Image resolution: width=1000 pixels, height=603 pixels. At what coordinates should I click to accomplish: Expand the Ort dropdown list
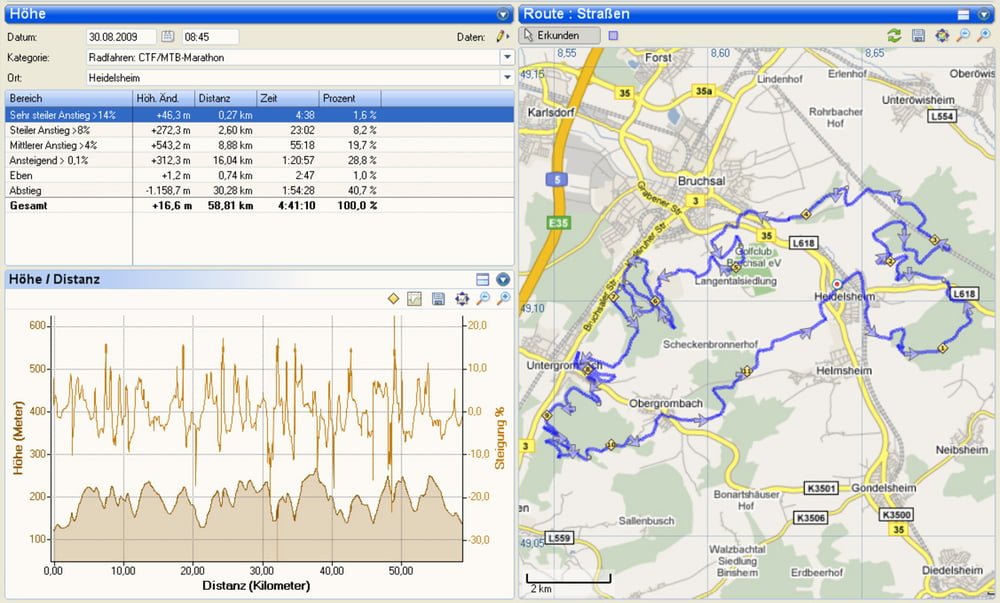click(x=507, y=78)
